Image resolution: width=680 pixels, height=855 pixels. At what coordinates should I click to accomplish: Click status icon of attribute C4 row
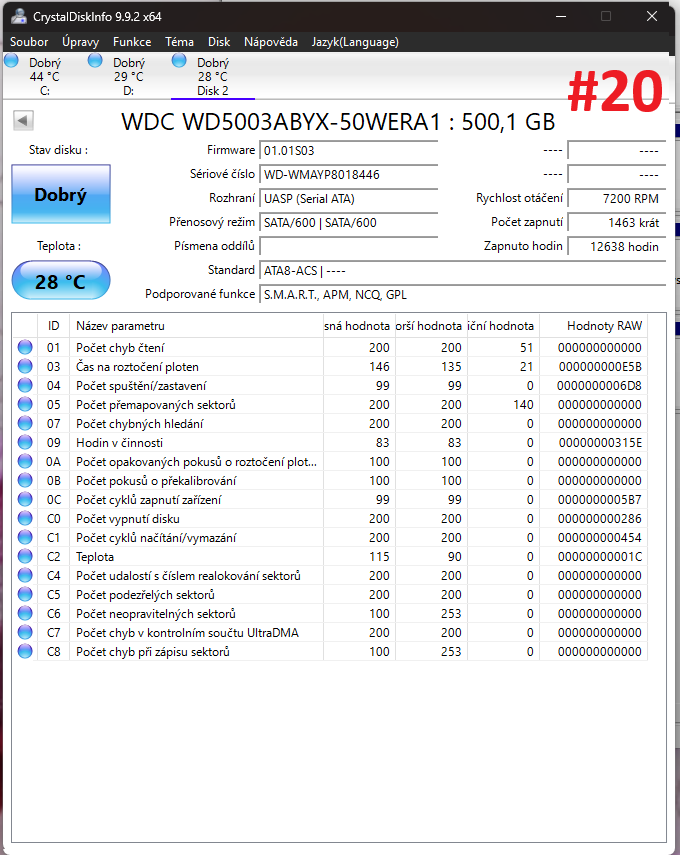(25, 575)
